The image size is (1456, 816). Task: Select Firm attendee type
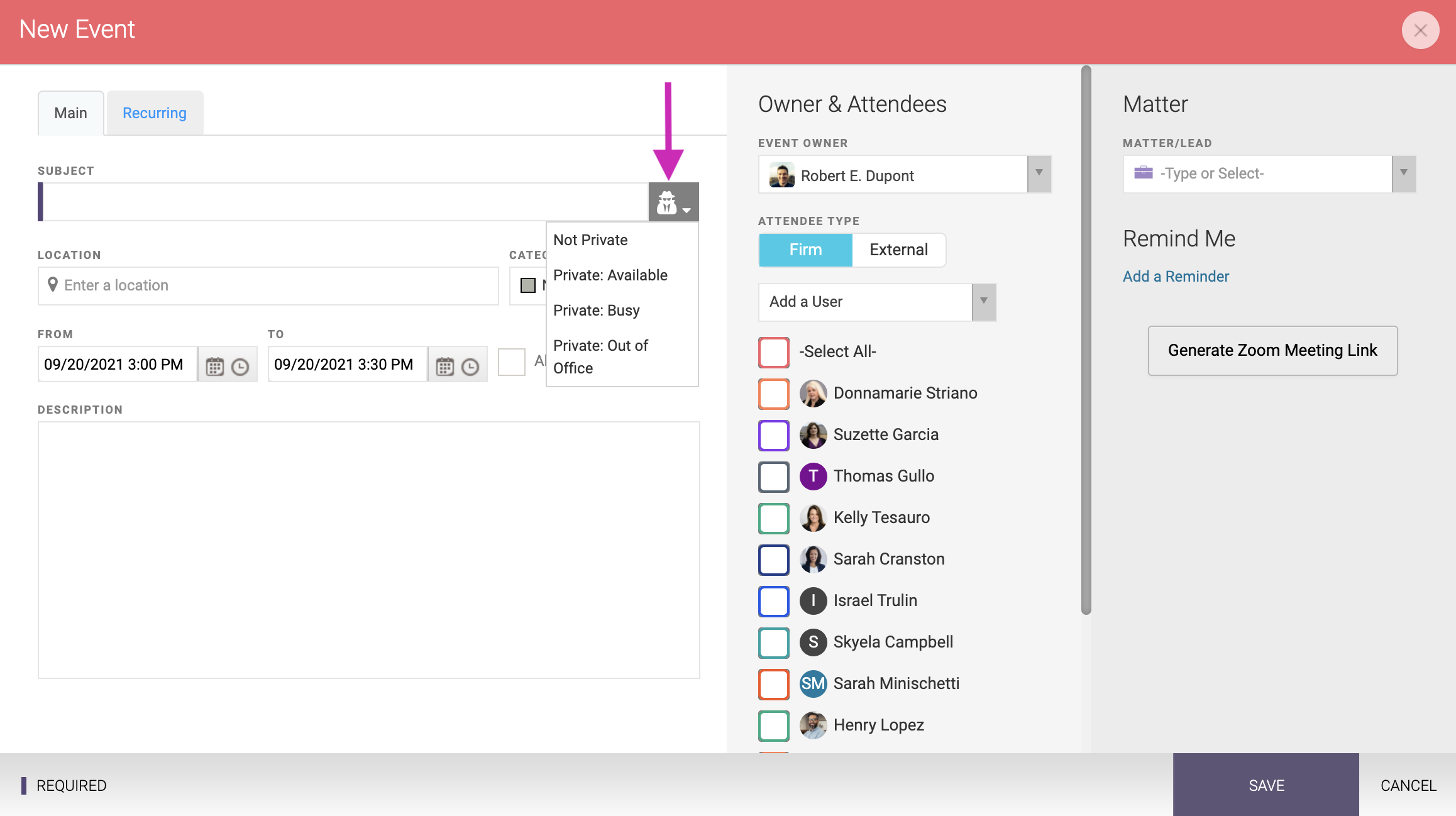pyautogui.click(x=805, y=250)
